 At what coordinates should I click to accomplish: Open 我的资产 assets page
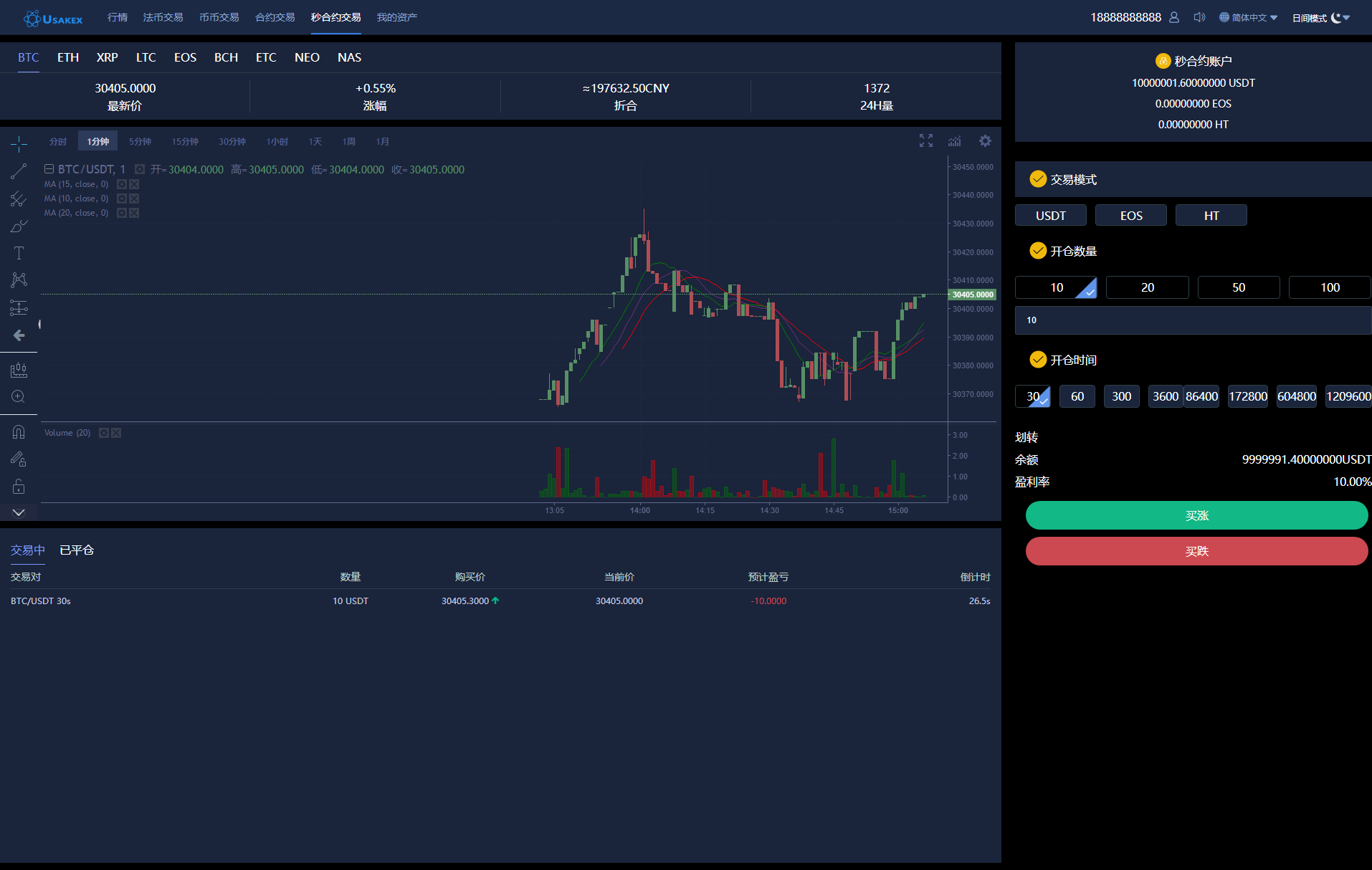point(397,17)
